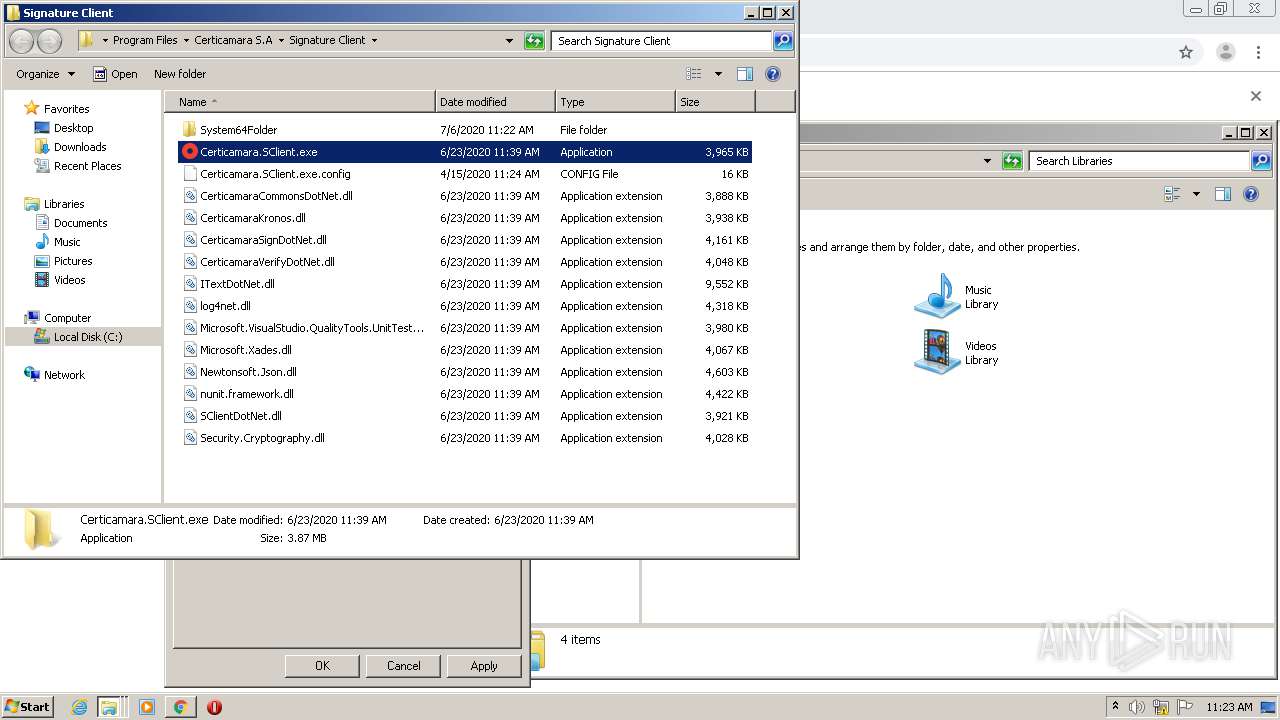The image size is (1280, 720).
Task: Select ITextDotNet.dll file
Action: pyautogui.click(x=237, y=284)
